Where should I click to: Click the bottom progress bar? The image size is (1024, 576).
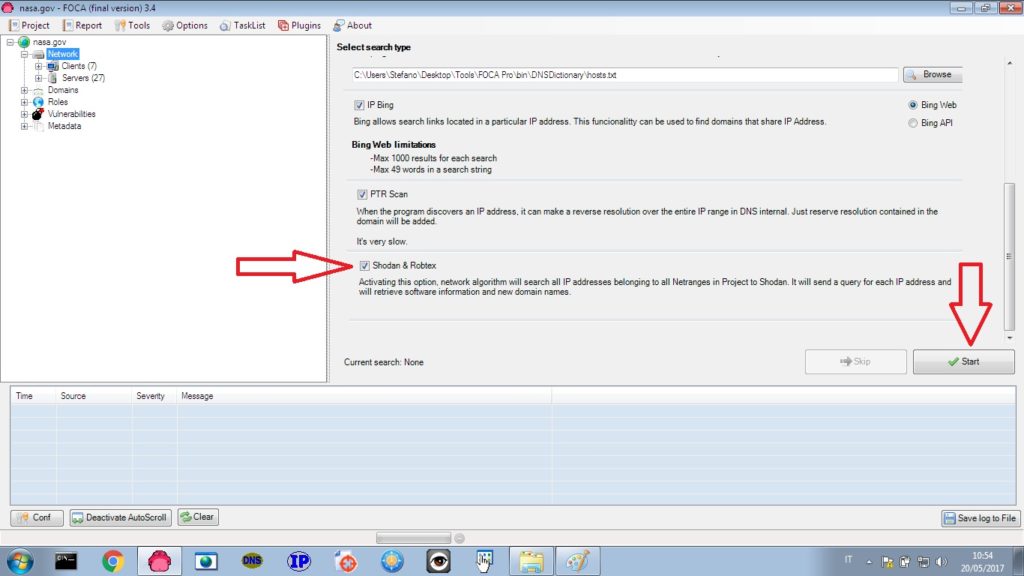coord(413,538)
